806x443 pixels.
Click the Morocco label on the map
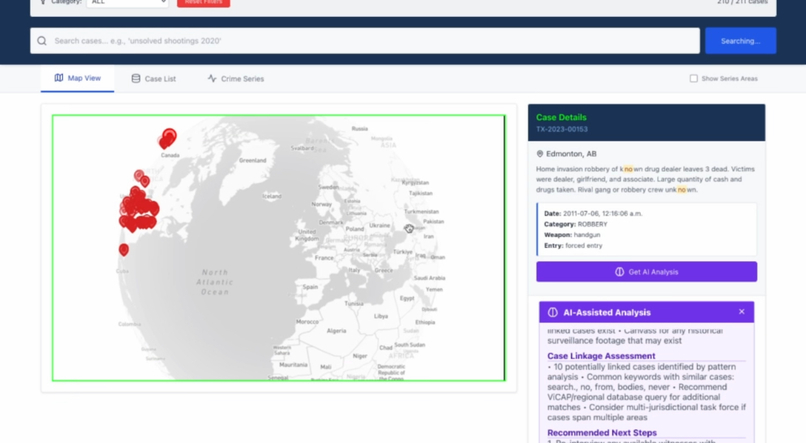307,322
